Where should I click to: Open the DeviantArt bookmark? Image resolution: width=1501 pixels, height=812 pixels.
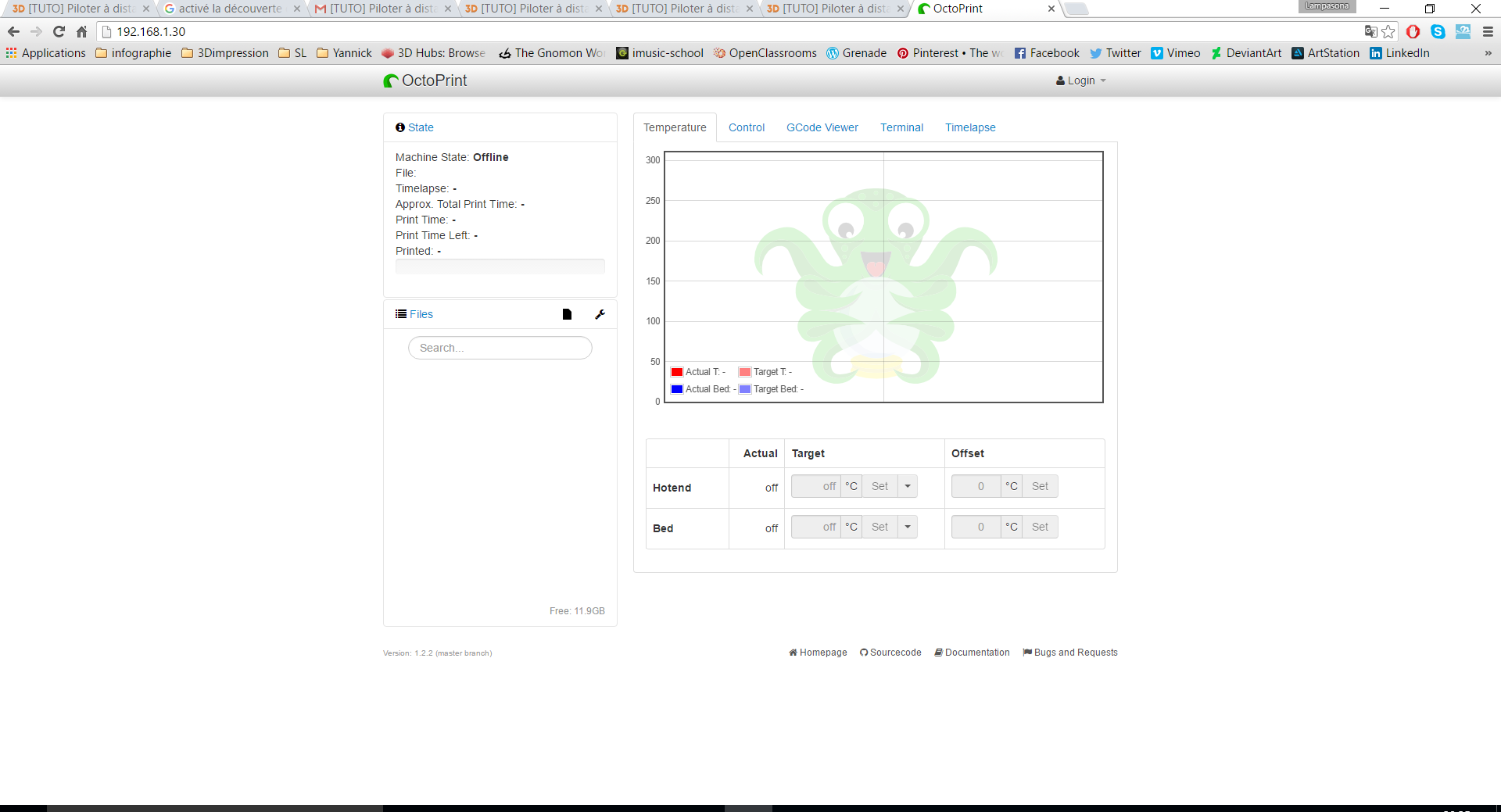[x=1246, y=53]
